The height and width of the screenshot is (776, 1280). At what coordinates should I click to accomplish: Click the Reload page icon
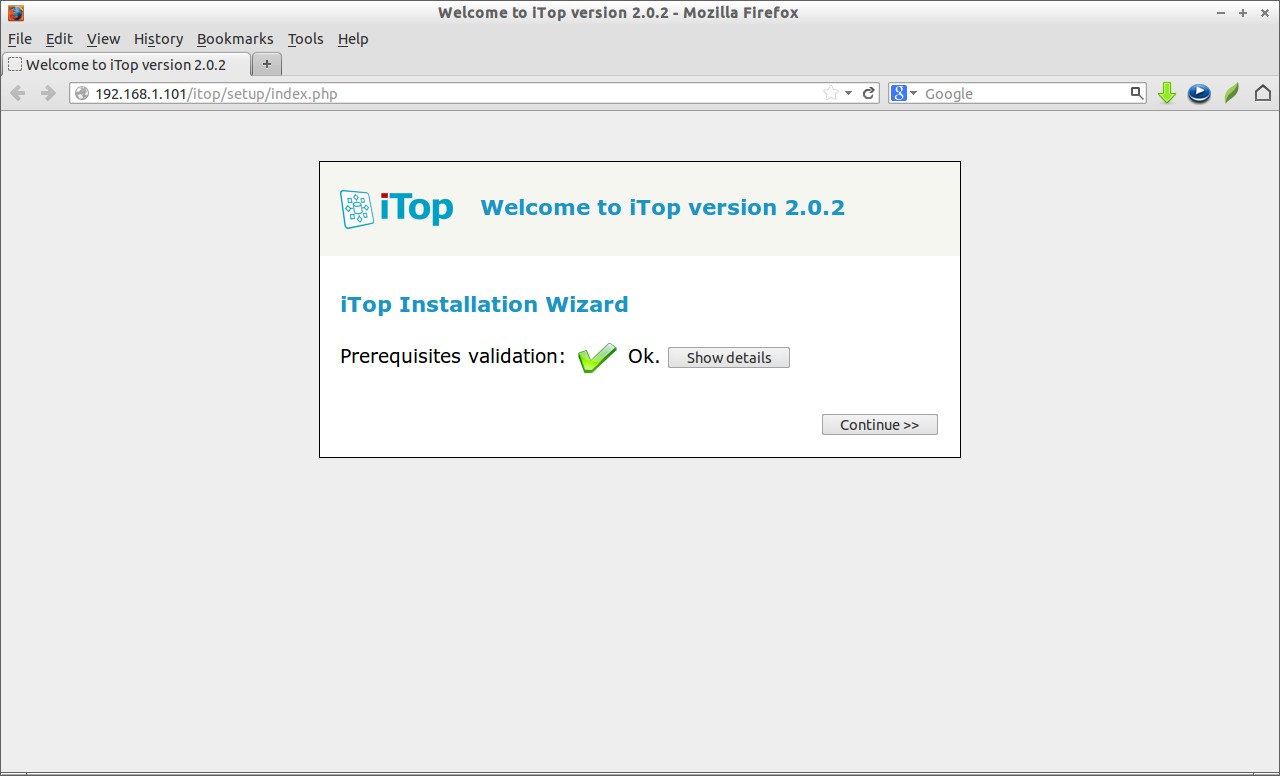[x=869, y=93]
